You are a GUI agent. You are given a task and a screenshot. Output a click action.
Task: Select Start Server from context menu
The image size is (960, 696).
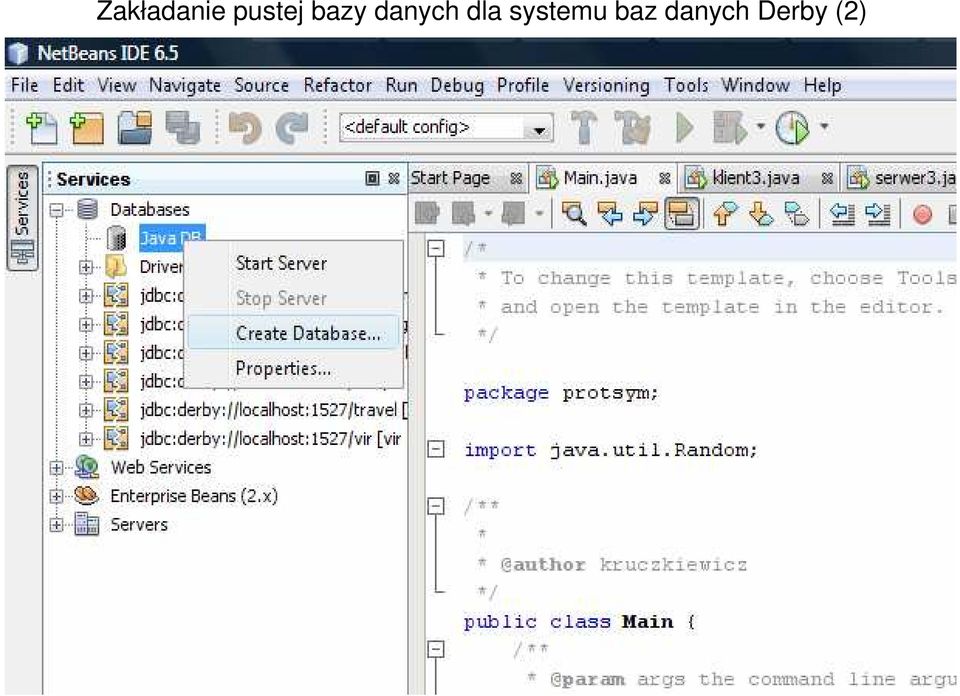[294, 263]
